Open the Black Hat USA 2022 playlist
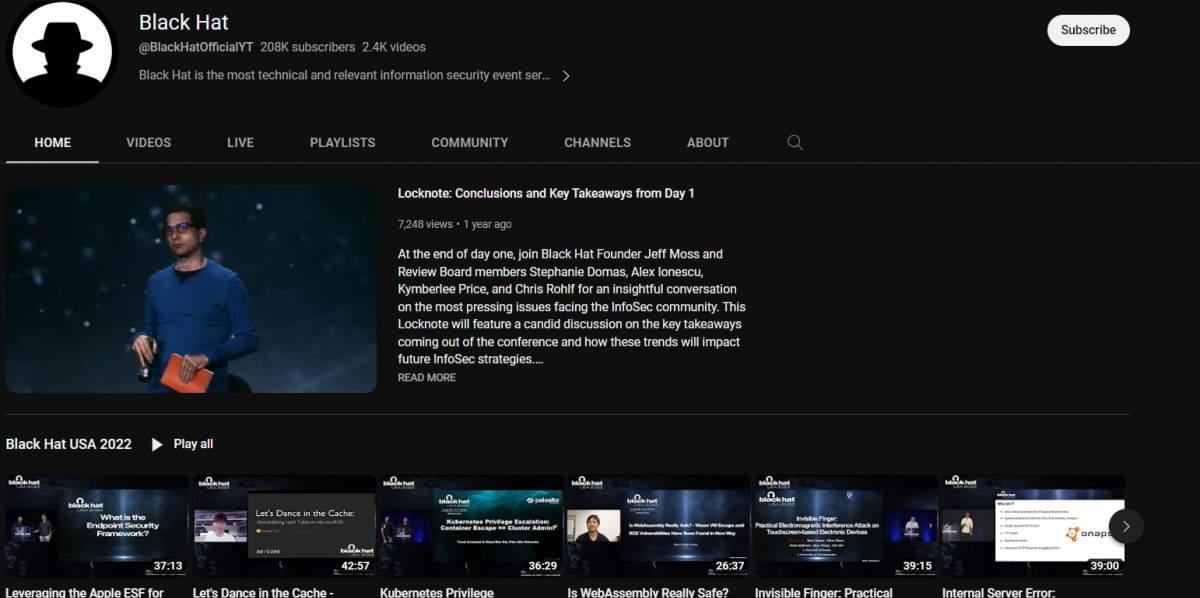1200x598 pixels. click(x=69, y=444)
